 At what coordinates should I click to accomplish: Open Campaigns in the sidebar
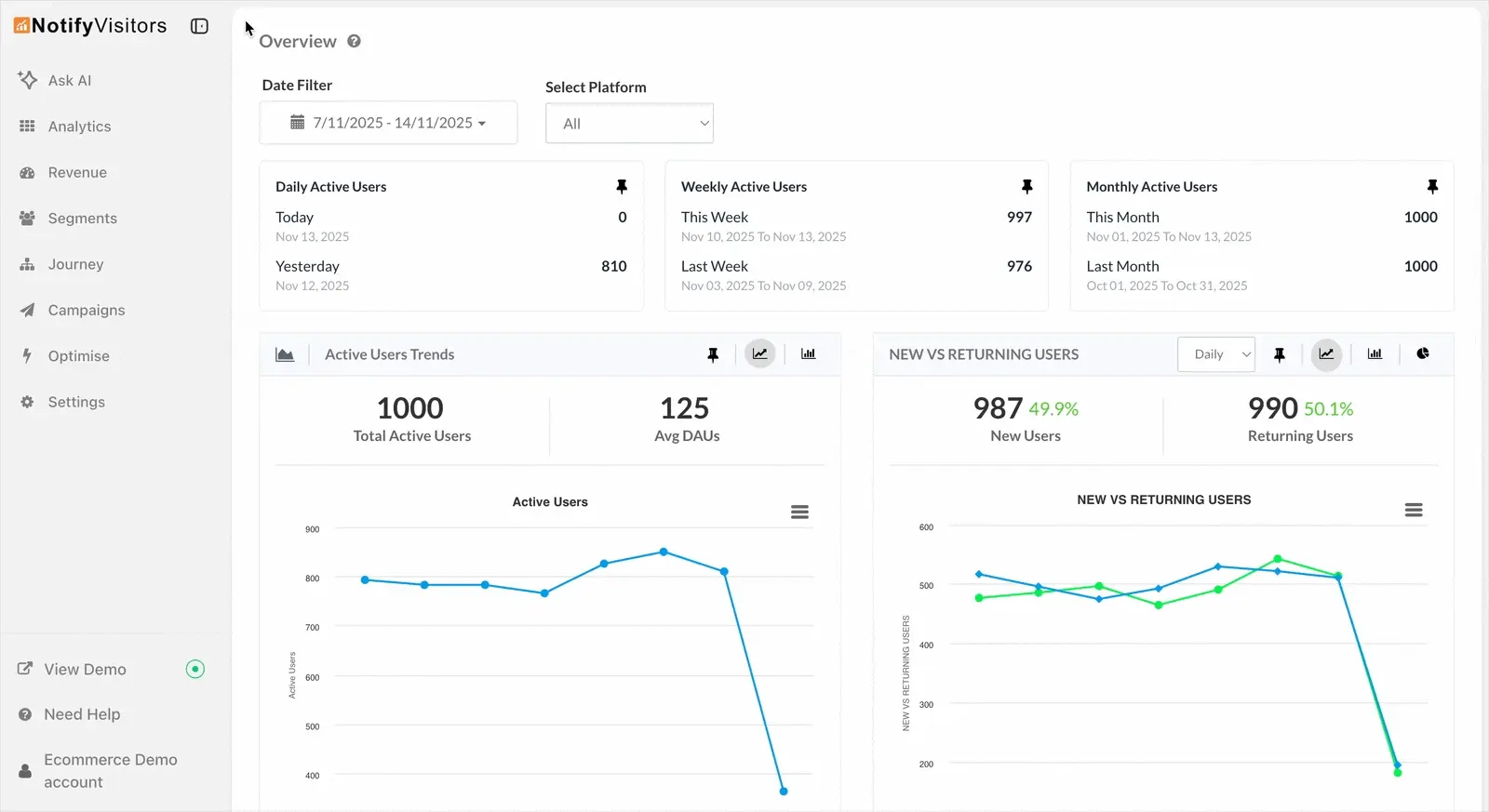86,311
